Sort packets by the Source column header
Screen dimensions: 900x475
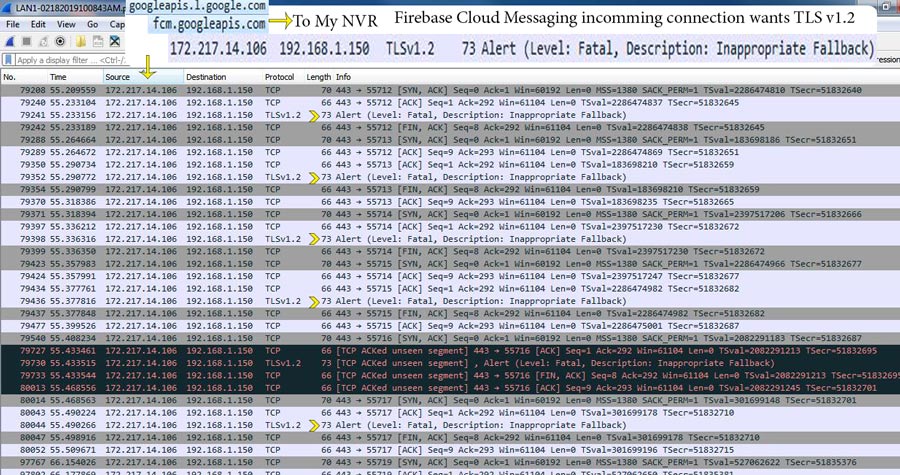coord(143,77)
